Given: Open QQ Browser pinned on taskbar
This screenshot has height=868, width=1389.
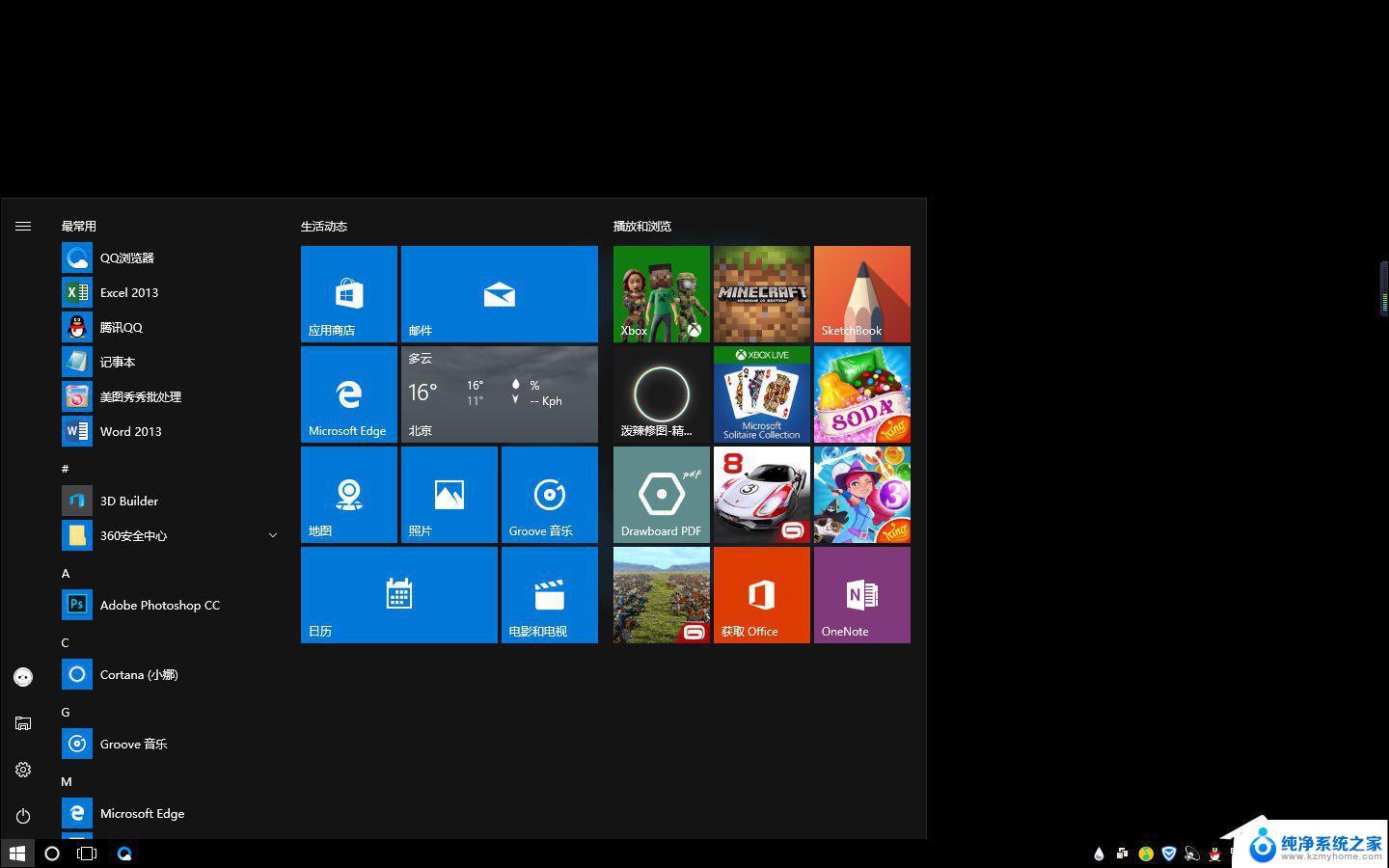Looking at the screenshot, I should pyautogui.click(x=124, y=854).
